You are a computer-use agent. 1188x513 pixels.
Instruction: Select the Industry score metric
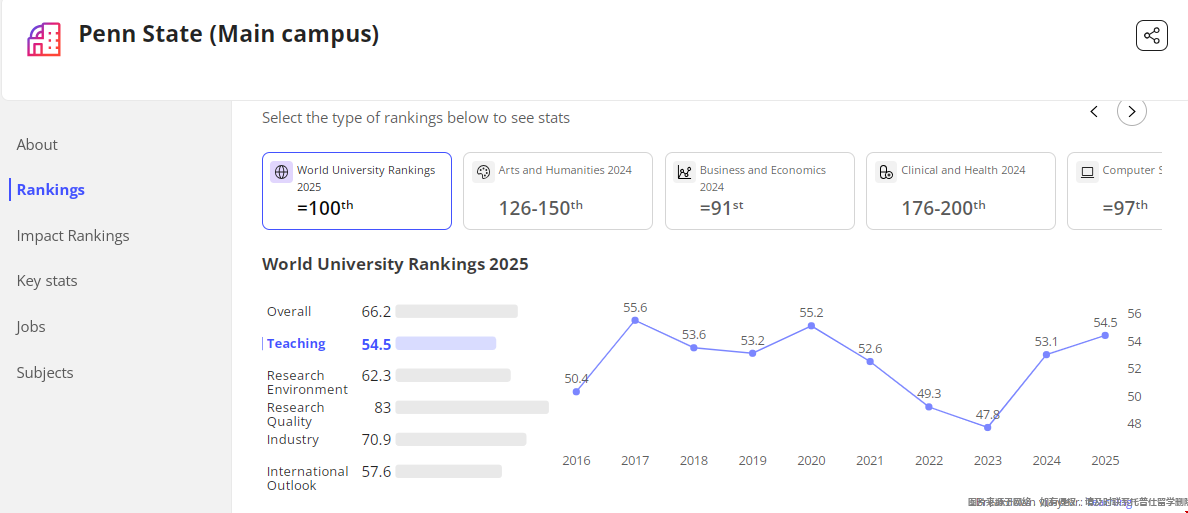(292, 439)
